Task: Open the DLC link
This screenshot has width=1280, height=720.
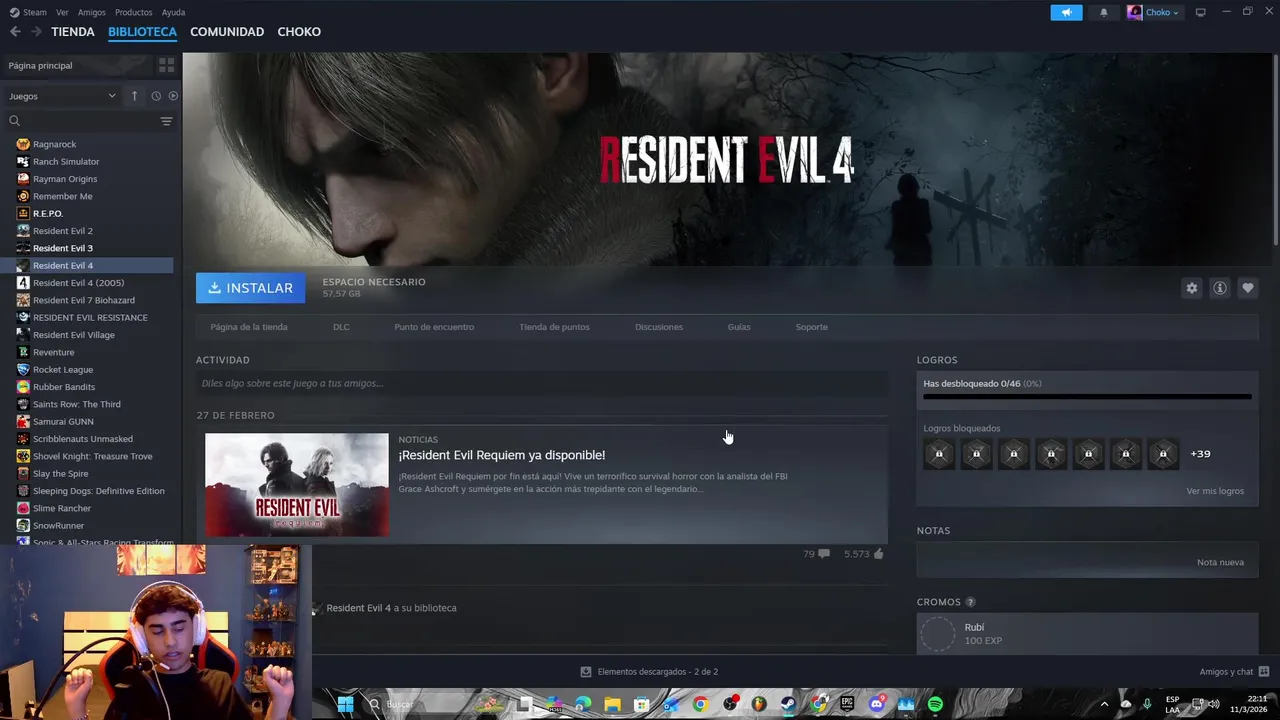Action: click(341, 327)
